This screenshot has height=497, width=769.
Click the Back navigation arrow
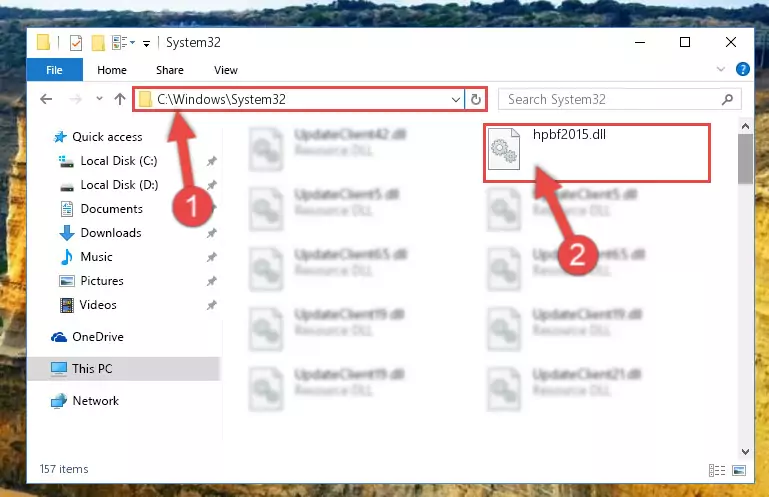(x=46, y=99)
